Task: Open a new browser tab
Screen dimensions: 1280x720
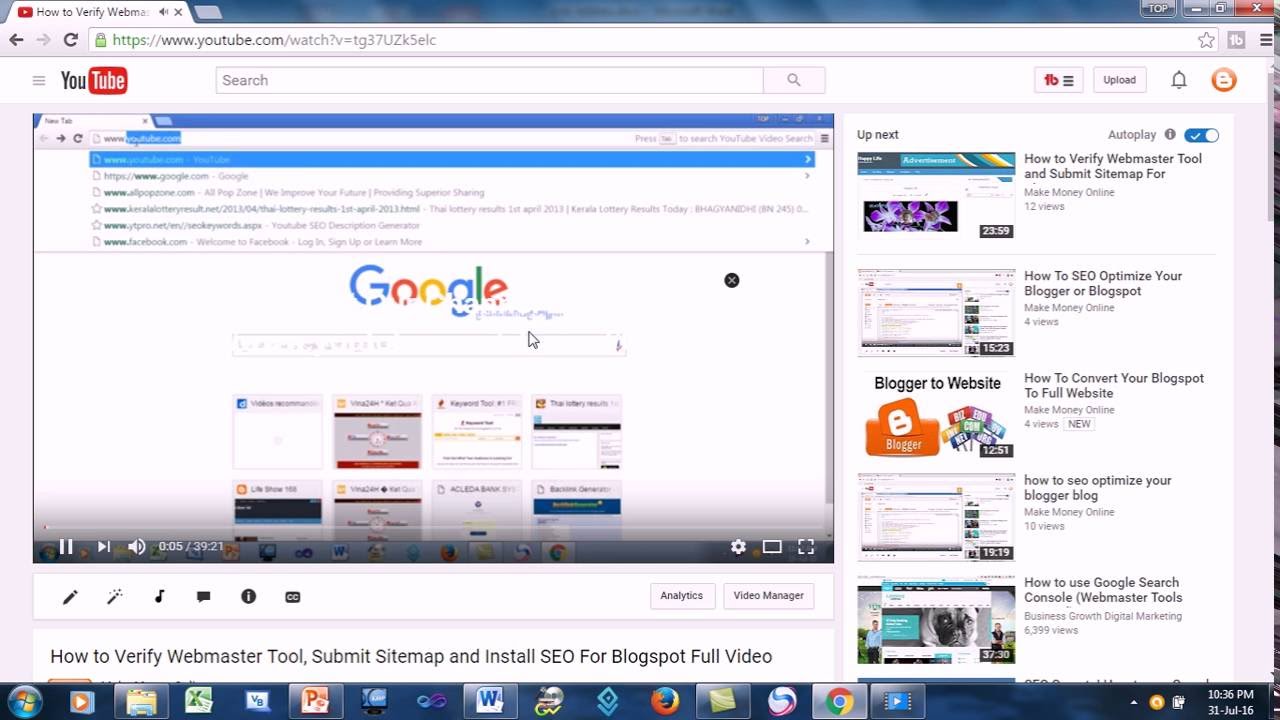Action: (207, 12)
